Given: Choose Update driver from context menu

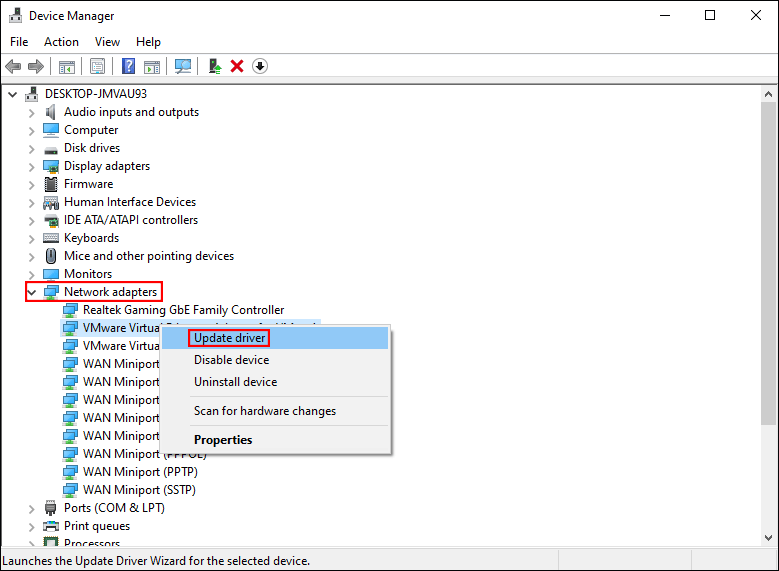Looking at the screenshot, I should (275, 338).
